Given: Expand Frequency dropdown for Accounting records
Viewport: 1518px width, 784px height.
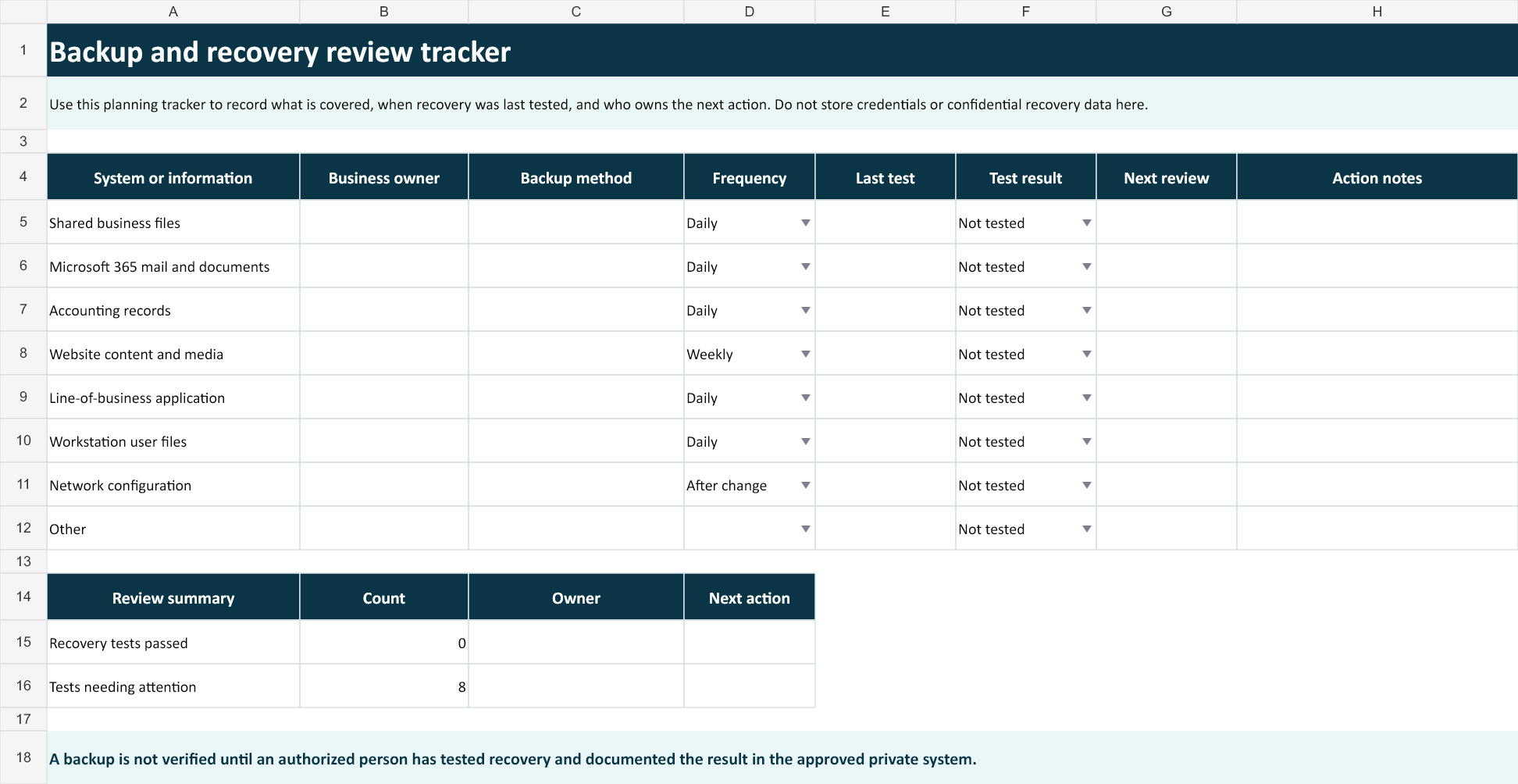Looking at the screenshot, I should pos(805,311).
